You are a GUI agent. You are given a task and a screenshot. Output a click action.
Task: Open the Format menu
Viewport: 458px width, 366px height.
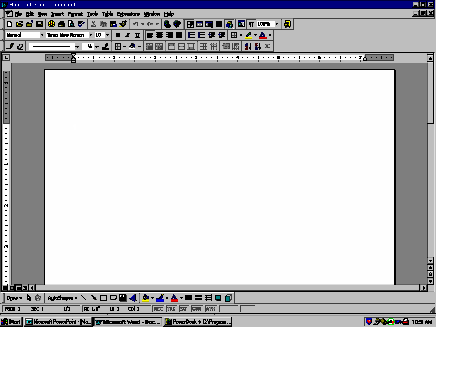coord(75,14)
